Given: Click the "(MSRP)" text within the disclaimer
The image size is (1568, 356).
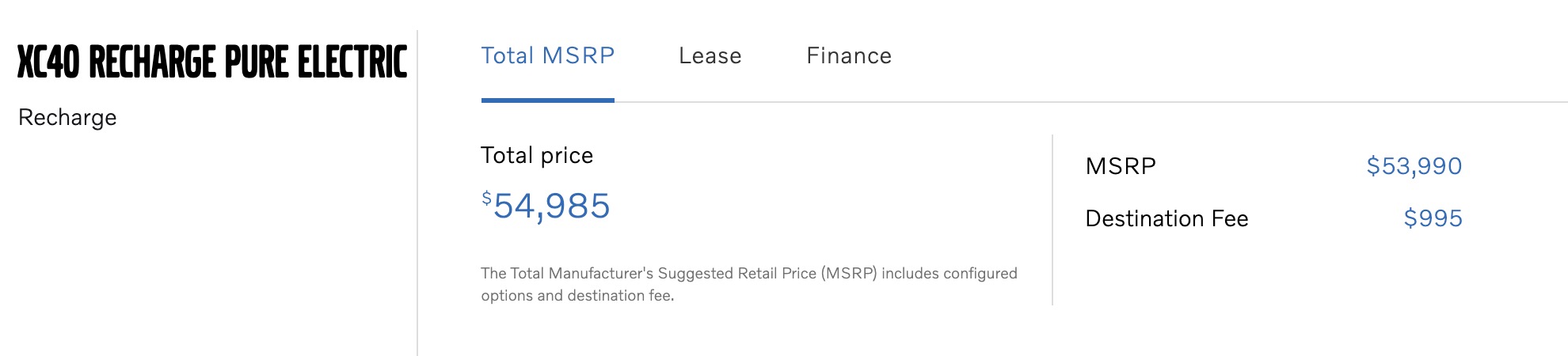Looking at the screenshot, I should [849, 274].
